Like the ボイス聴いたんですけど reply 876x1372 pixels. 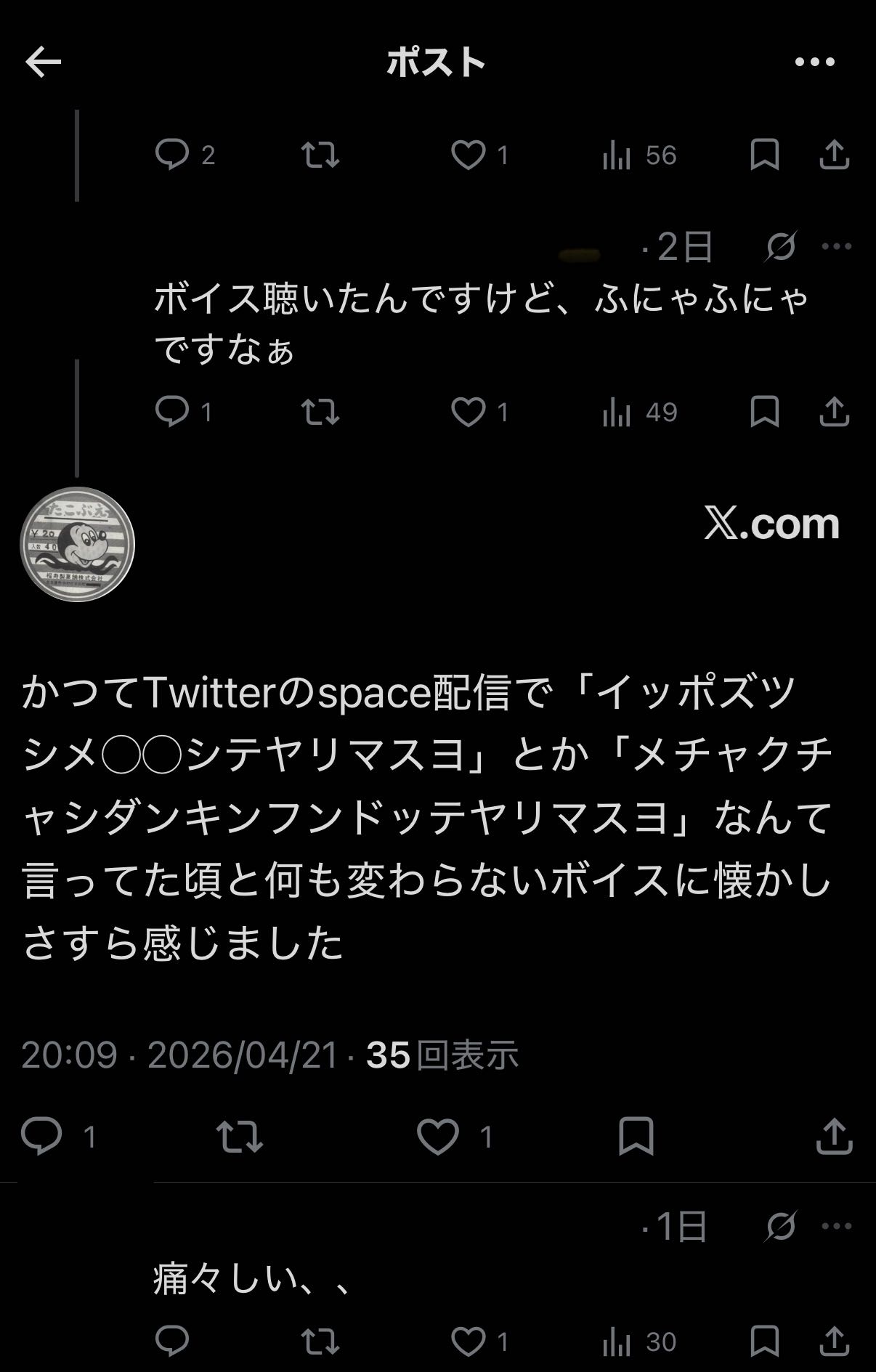pyautogui.click(x=469, y=413)
